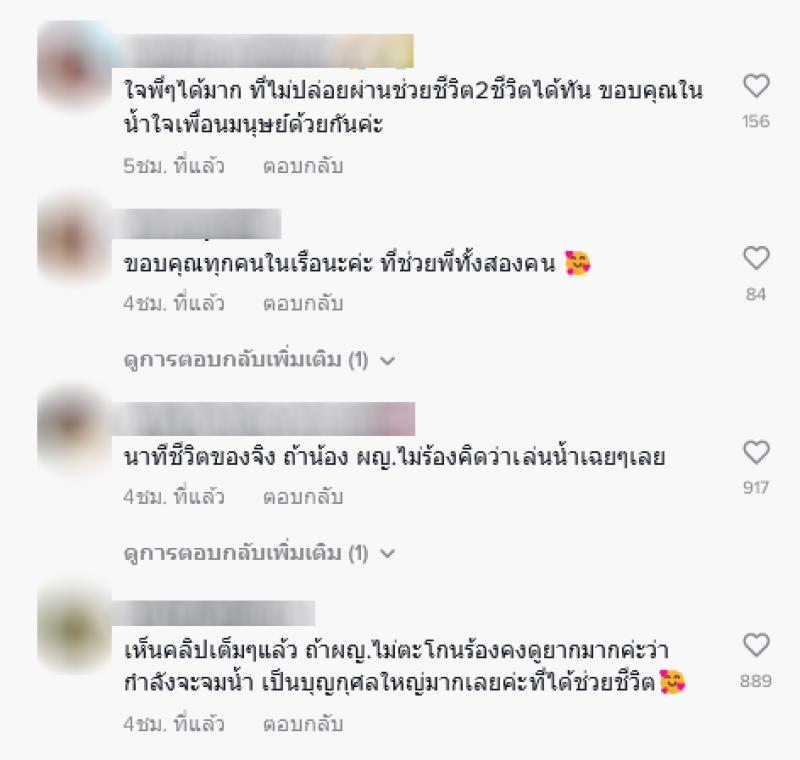
Task: Click the 889 like count number
Action: (756, 681)
